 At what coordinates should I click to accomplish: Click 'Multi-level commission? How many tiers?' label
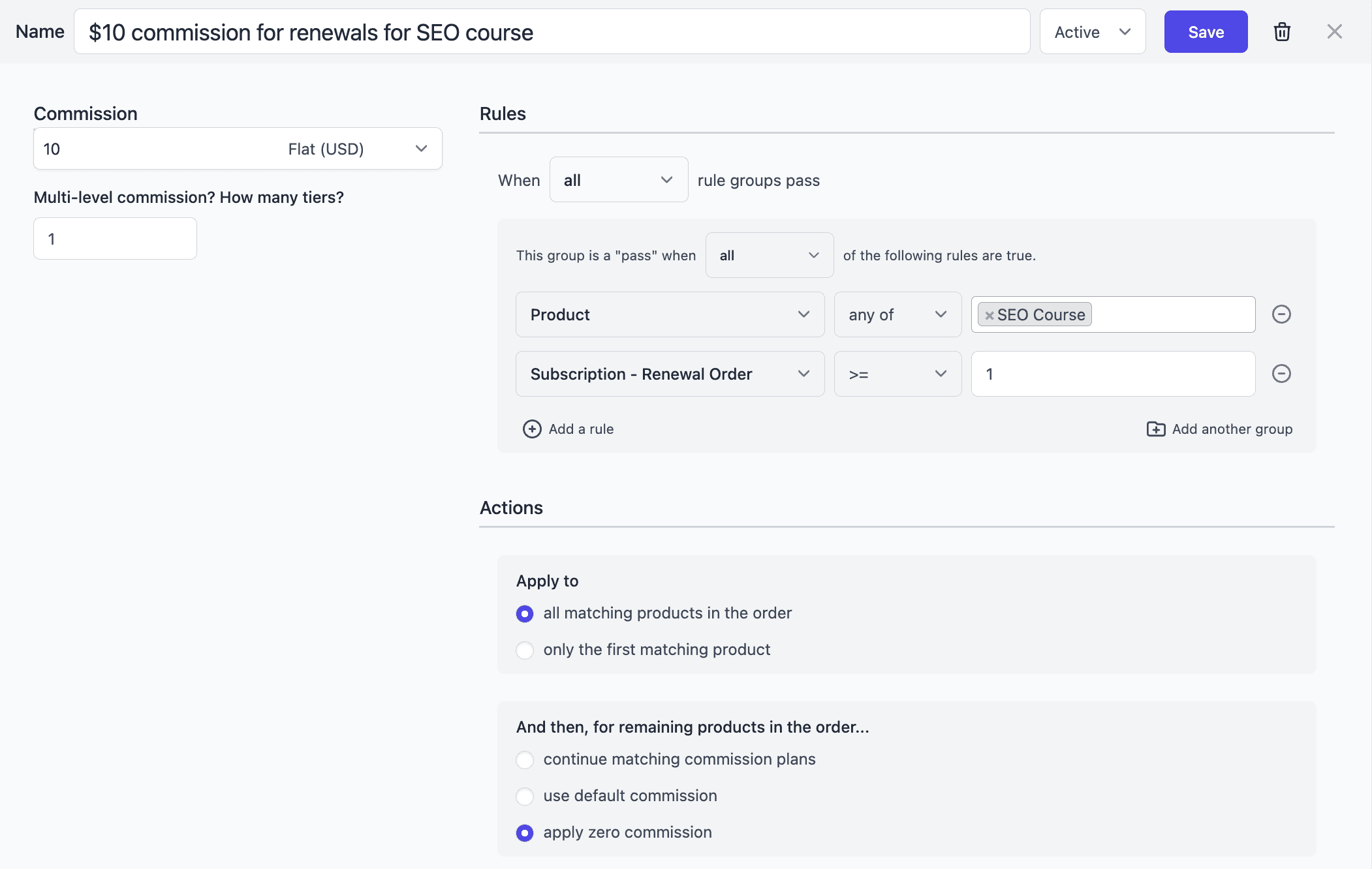click(189, 197)
